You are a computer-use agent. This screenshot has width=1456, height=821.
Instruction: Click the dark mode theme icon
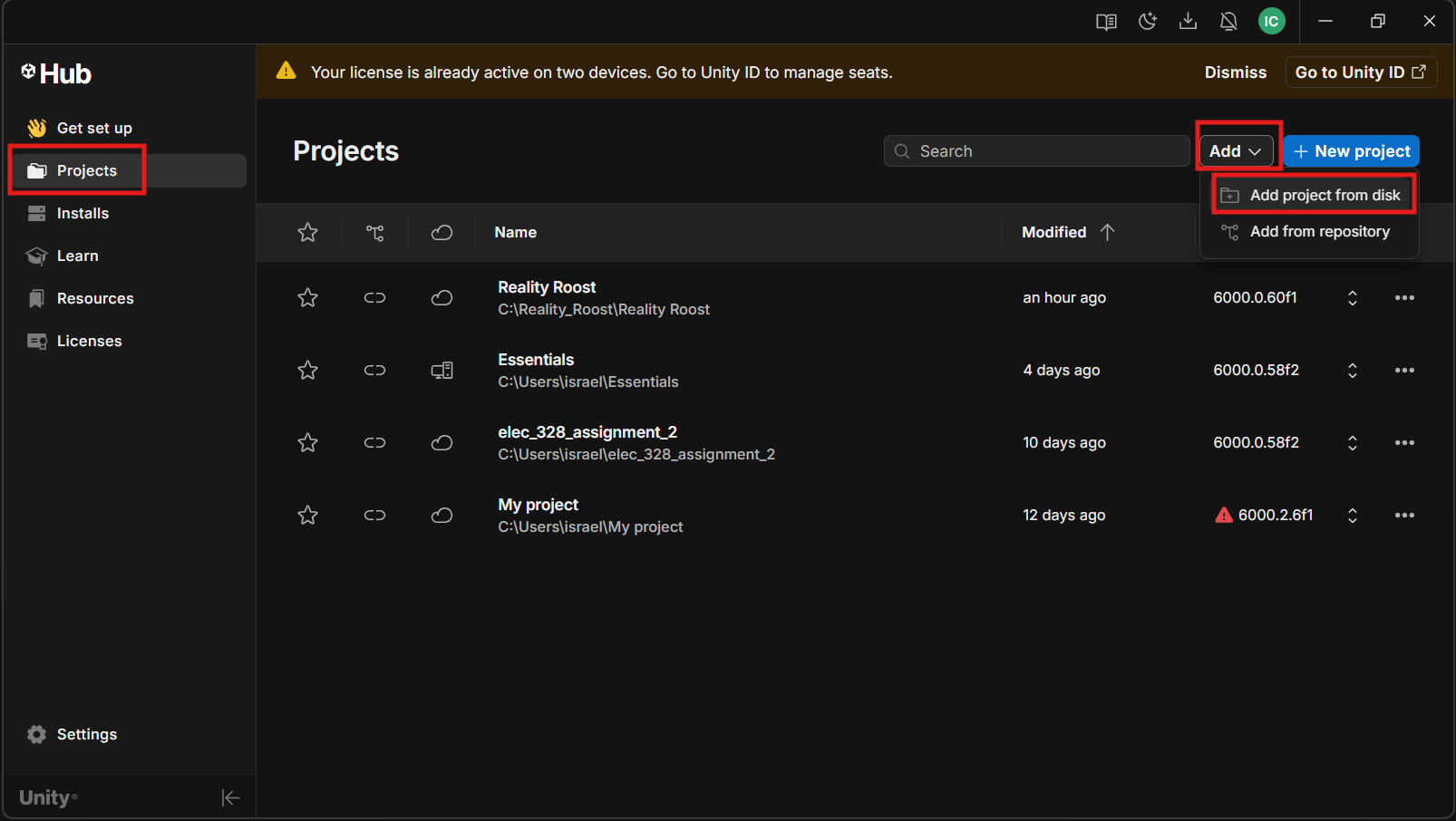1147,22
